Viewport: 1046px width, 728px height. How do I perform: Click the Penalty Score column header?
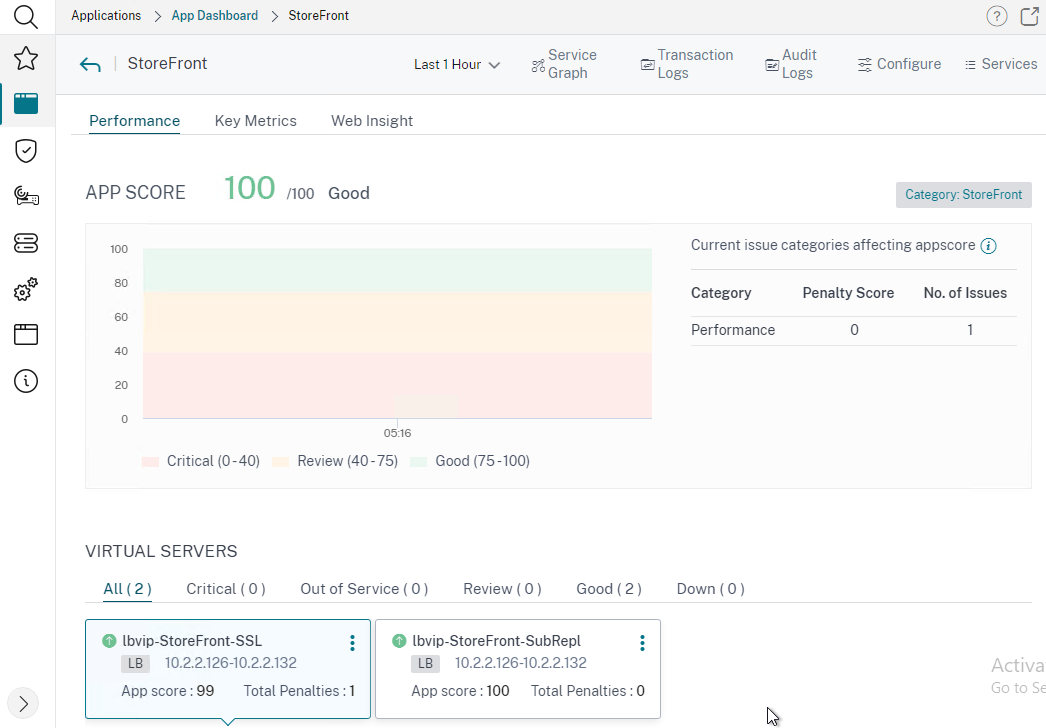pos(848,293)
